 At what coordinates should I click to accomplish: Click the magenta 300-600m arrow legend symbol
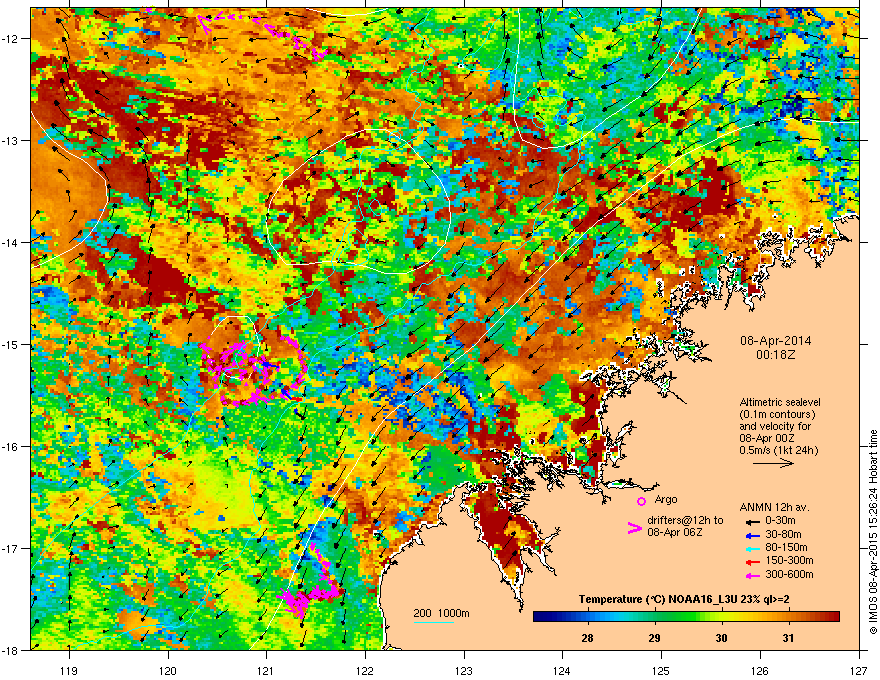(753, 576)
